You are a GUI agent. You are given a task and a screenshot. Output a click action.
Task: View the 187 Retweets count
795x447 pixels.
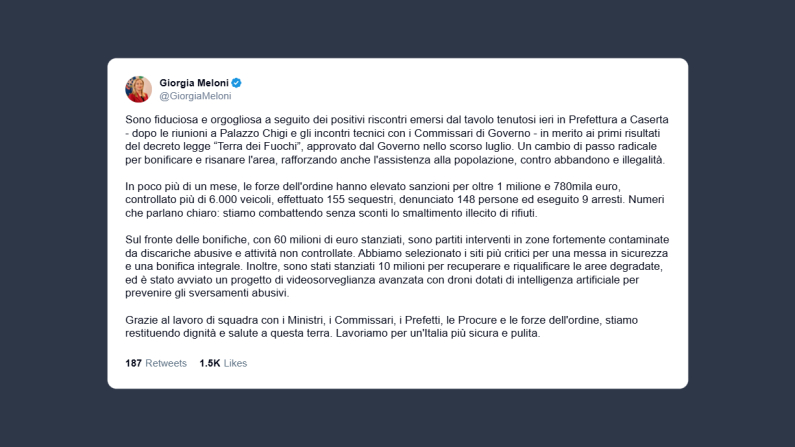point(156,363)
